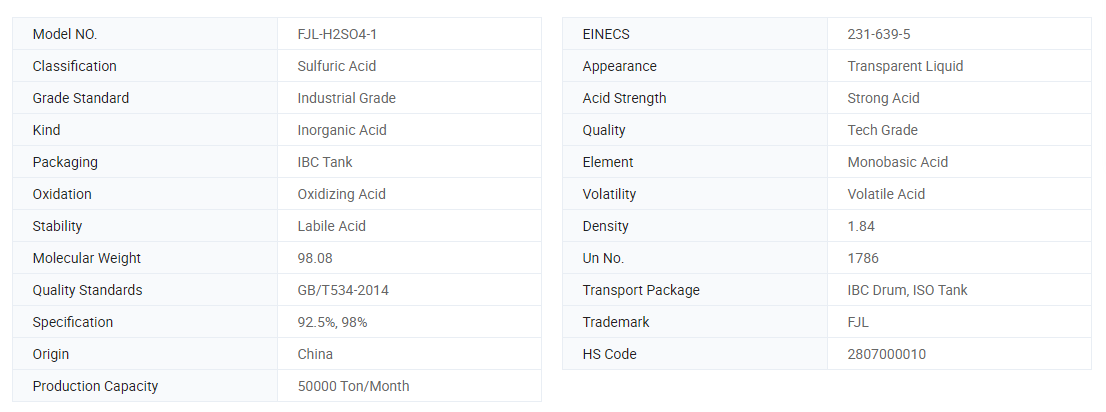
Task: Click the Industrial Grade value
Action: click(346, 98)
